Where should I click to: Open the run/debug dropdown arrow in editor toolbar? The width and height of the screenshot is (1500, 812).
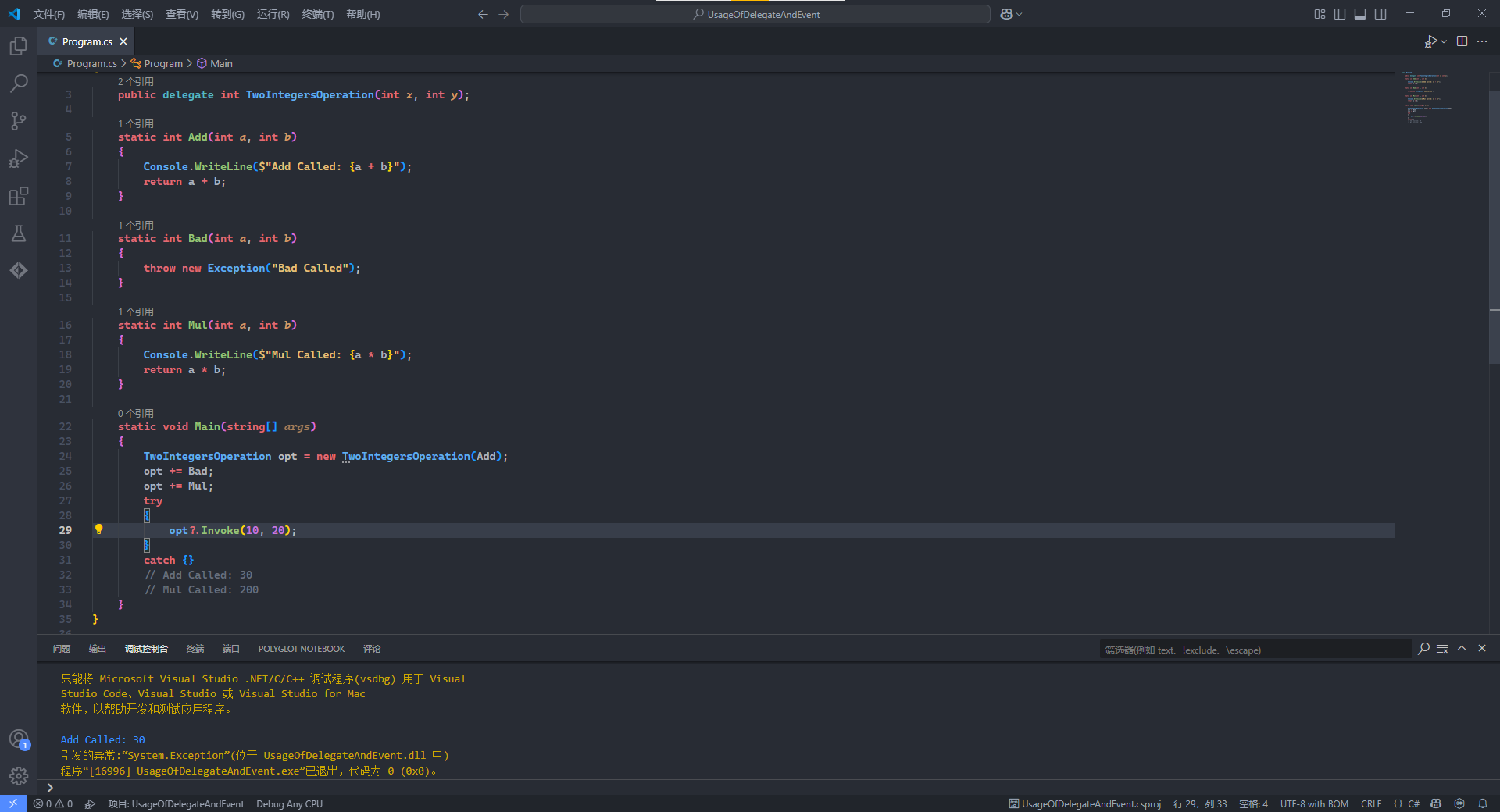[x=1444, y=41]
